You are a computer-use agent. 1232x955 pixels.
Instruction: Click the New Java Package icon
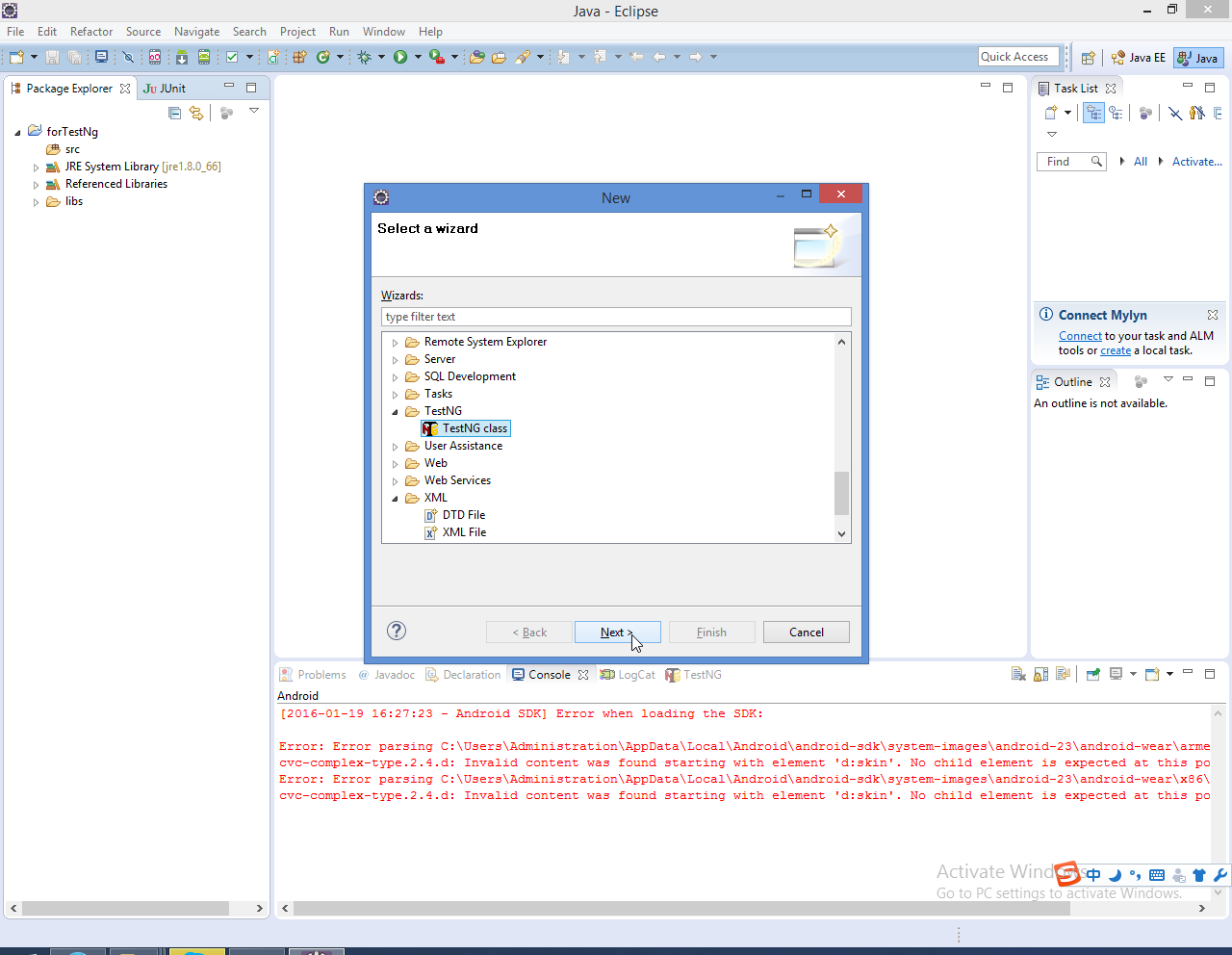click(299, 58)
